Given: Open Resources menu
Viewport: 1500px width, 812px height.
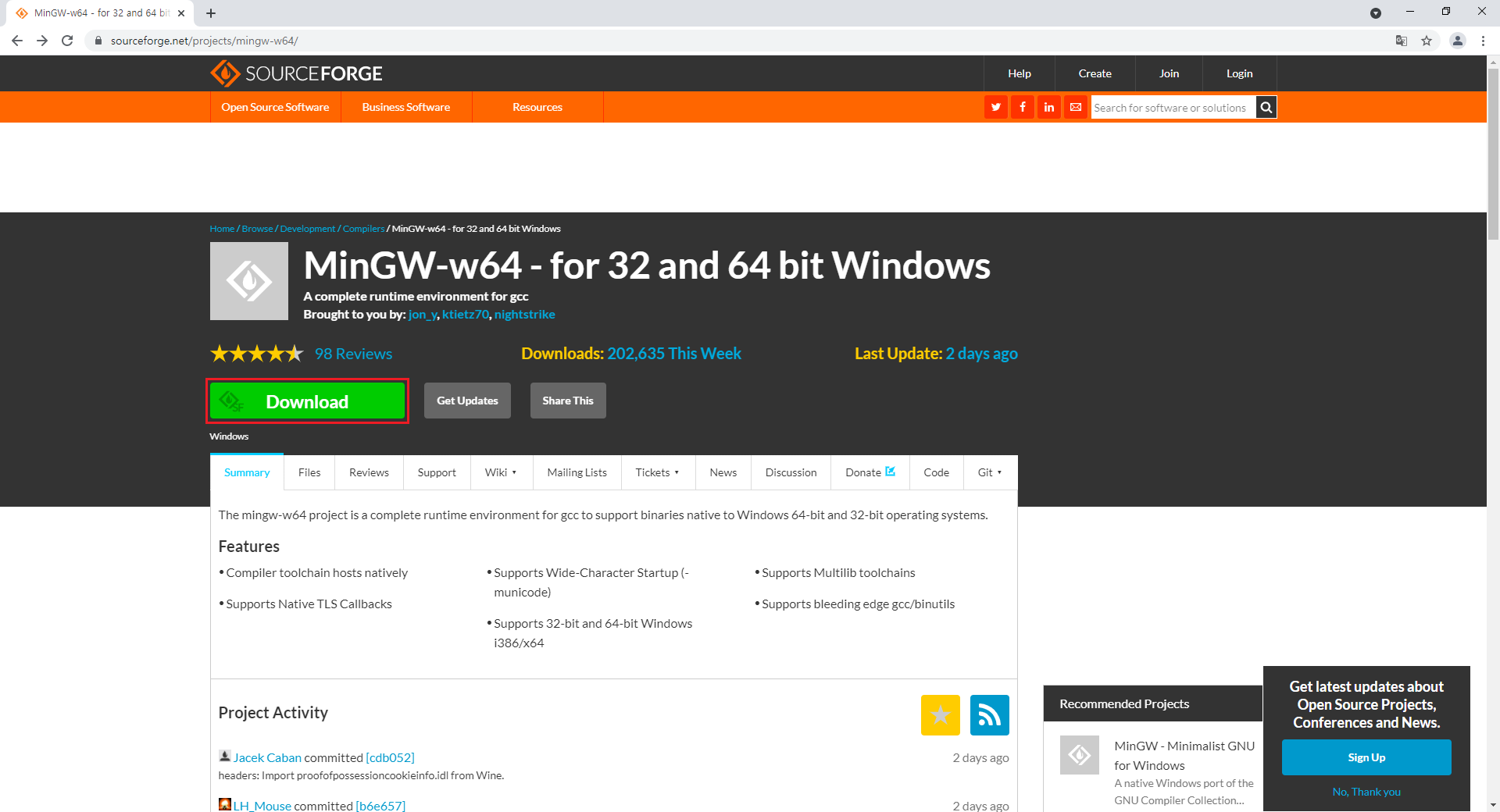Looking at the screenshot, I should tap(537, 107).
